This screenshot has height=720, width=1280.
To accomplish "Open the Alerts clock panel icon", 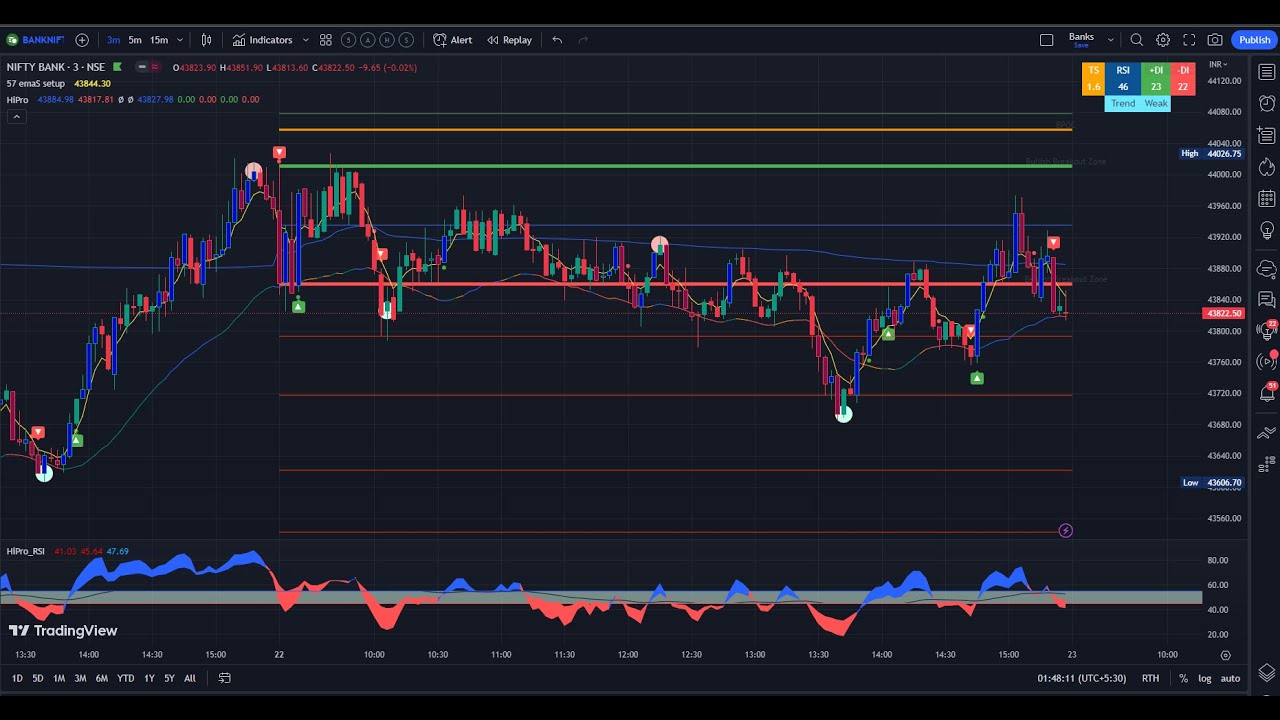I will [x=1266, y=104].
